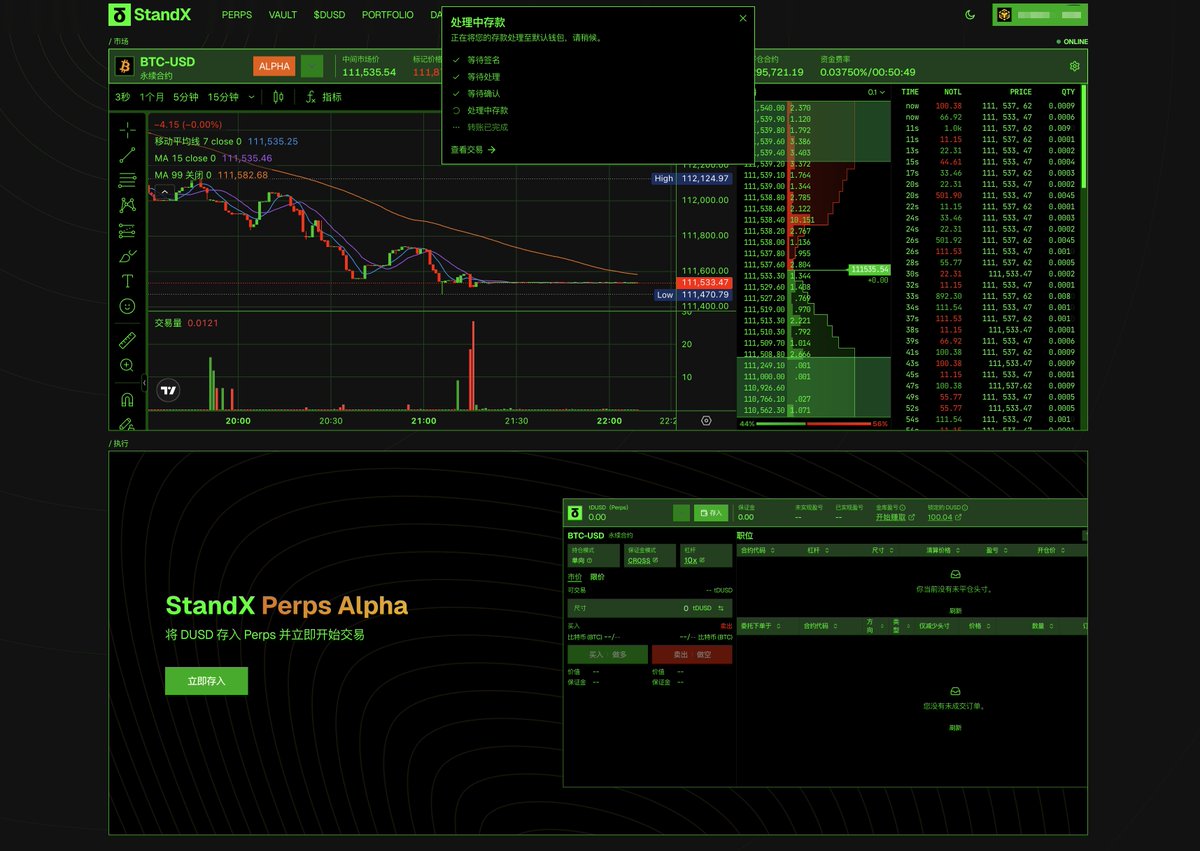Open the wallet account dropdown
This screenshot has height=851, width=1200.
pos(1040,15)
